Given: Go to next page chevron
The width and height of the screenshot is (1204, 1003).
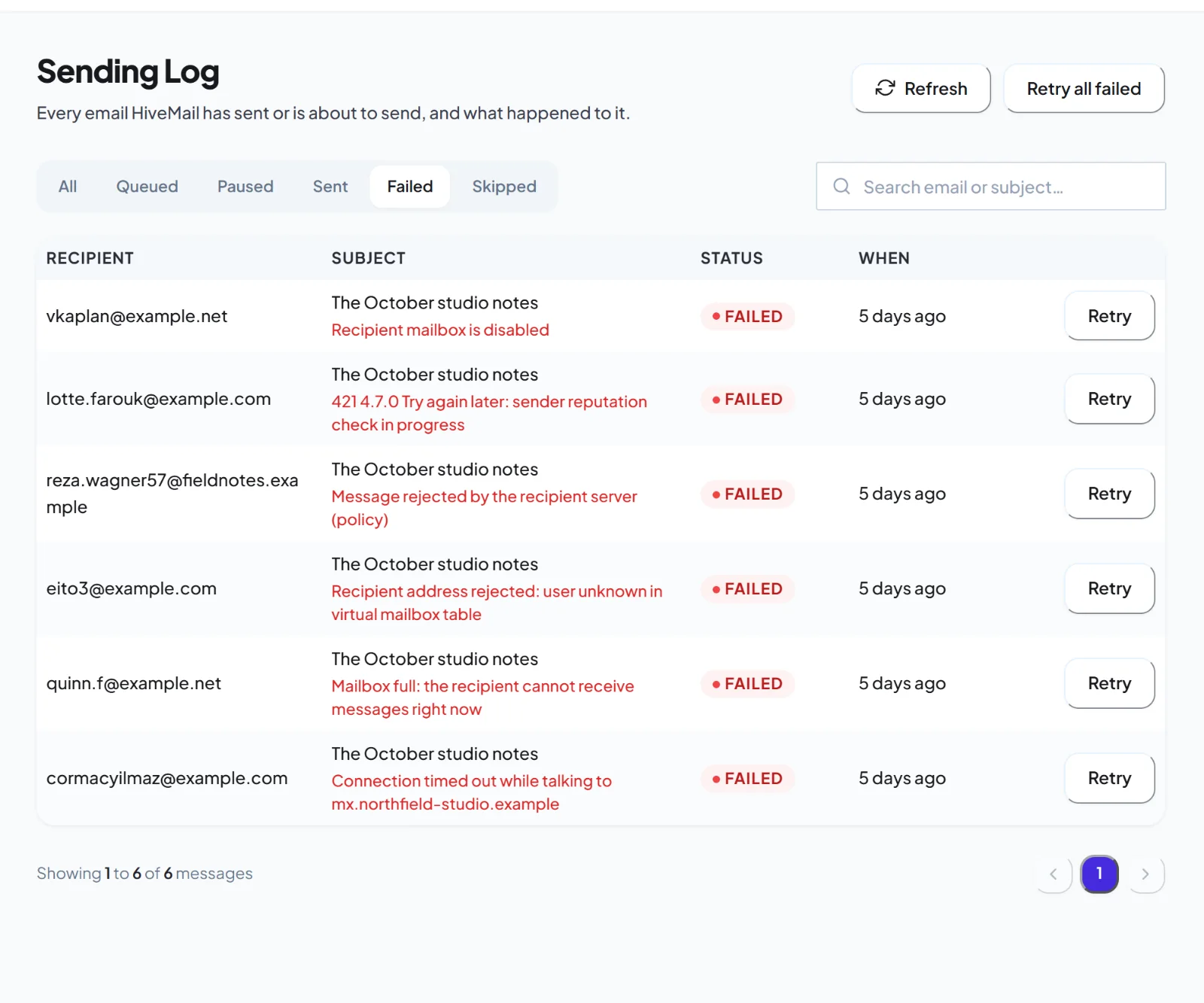Looking at the screenshot, I should click(x=1146, y=874).
